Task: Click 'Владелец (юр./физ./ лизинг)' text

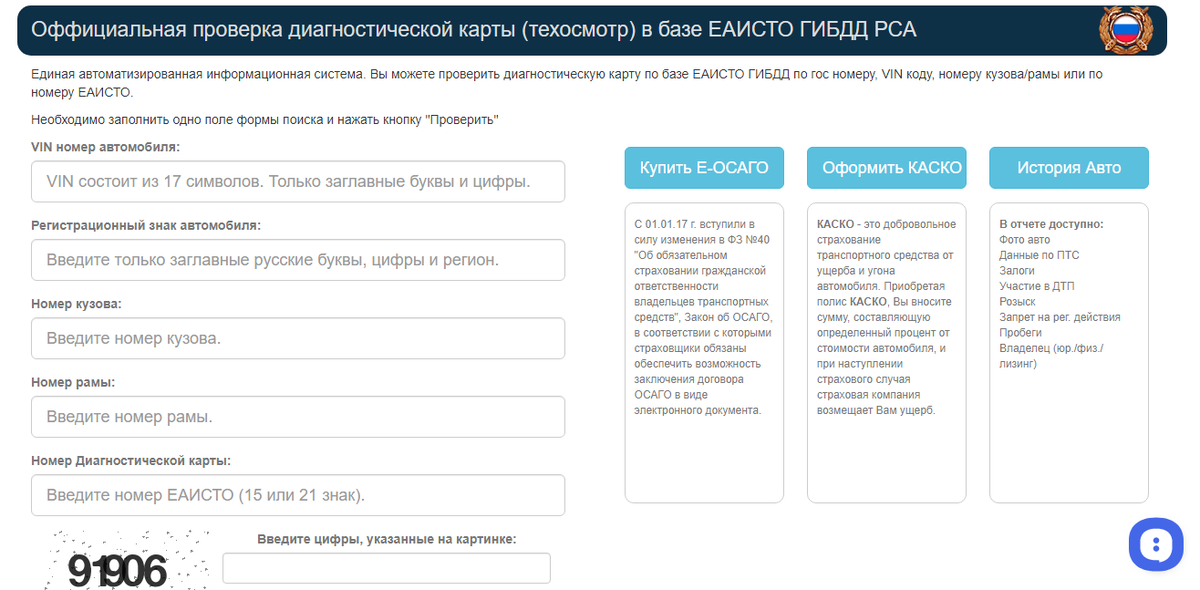Action: (x=1051, y=356)
